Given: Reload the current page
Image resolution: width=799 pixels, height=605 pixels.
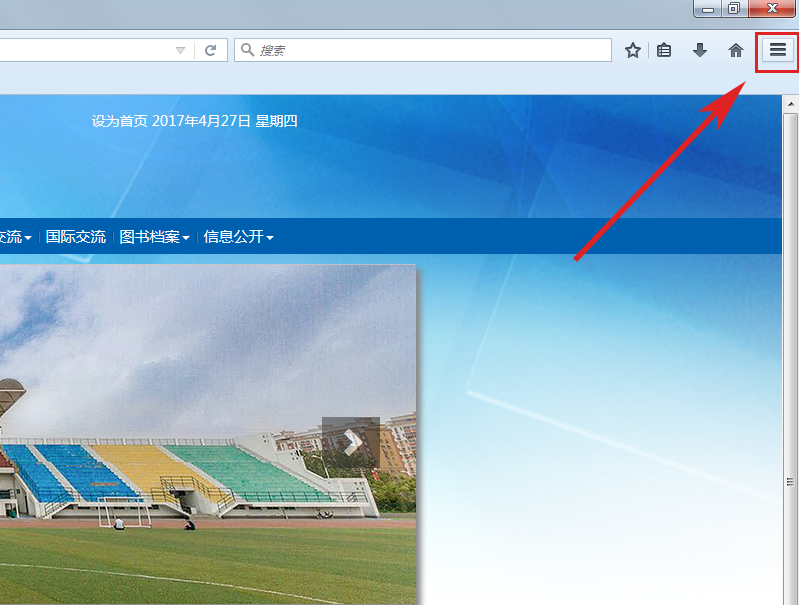Looking at the screenshot, I should [211, 50].
